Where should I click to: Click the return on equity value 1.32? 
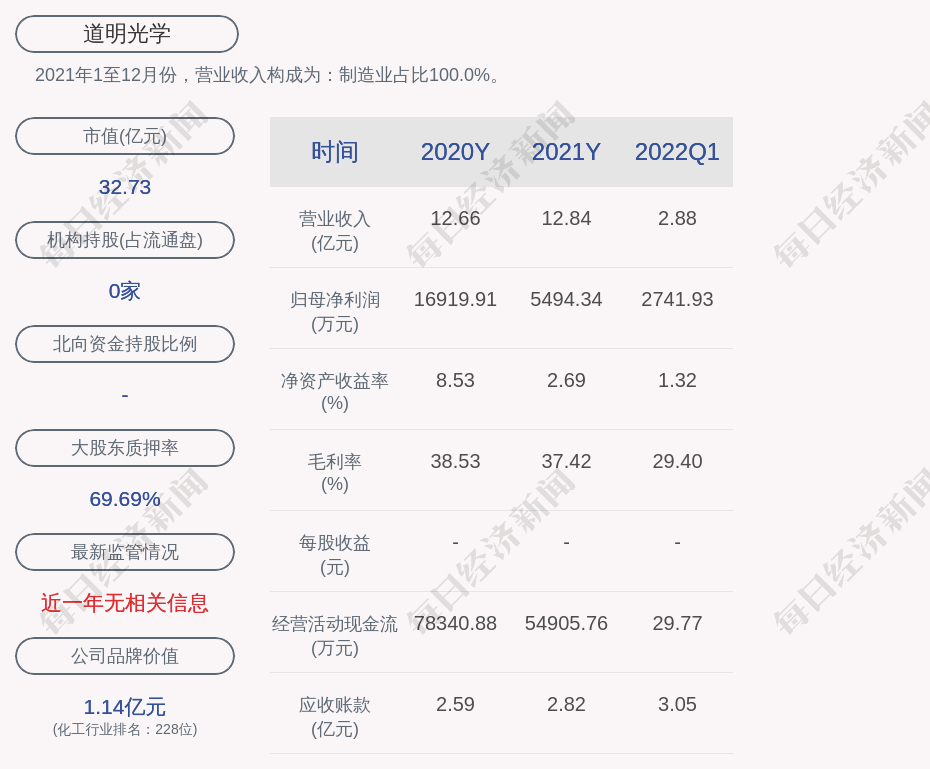click(x=677, y=380)
